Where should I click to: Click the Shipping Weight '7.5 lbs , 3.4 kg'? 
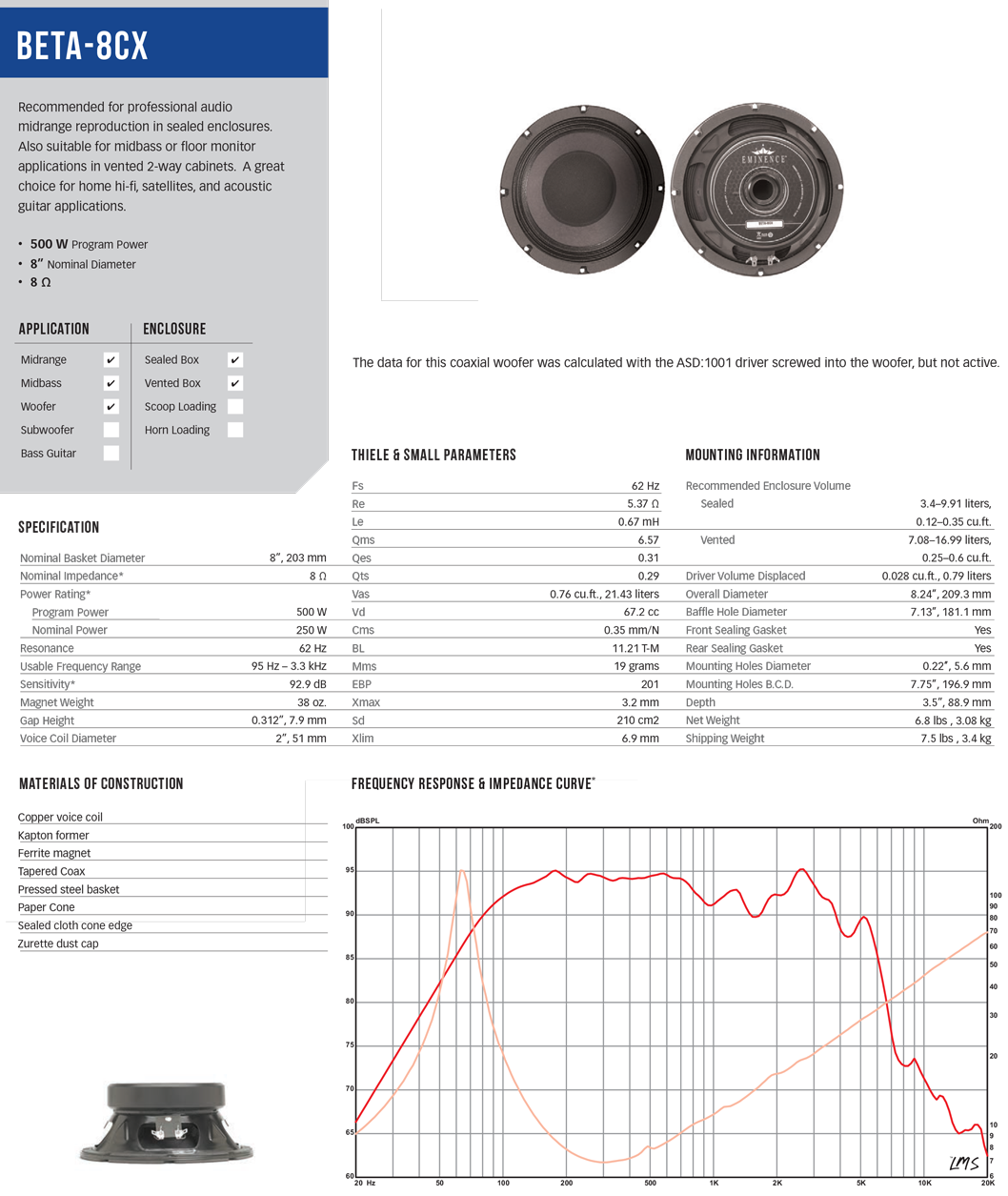tap(956, 739)
